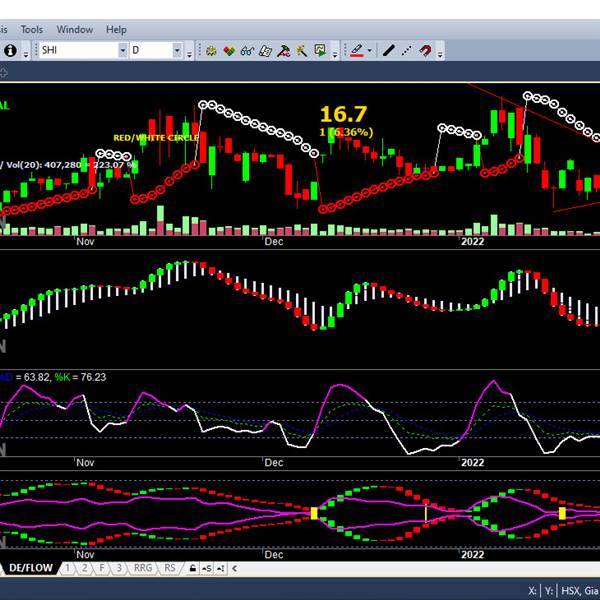
Task: Toggle the sheet lock icon beside tabs
Action: tap(192, 569)
